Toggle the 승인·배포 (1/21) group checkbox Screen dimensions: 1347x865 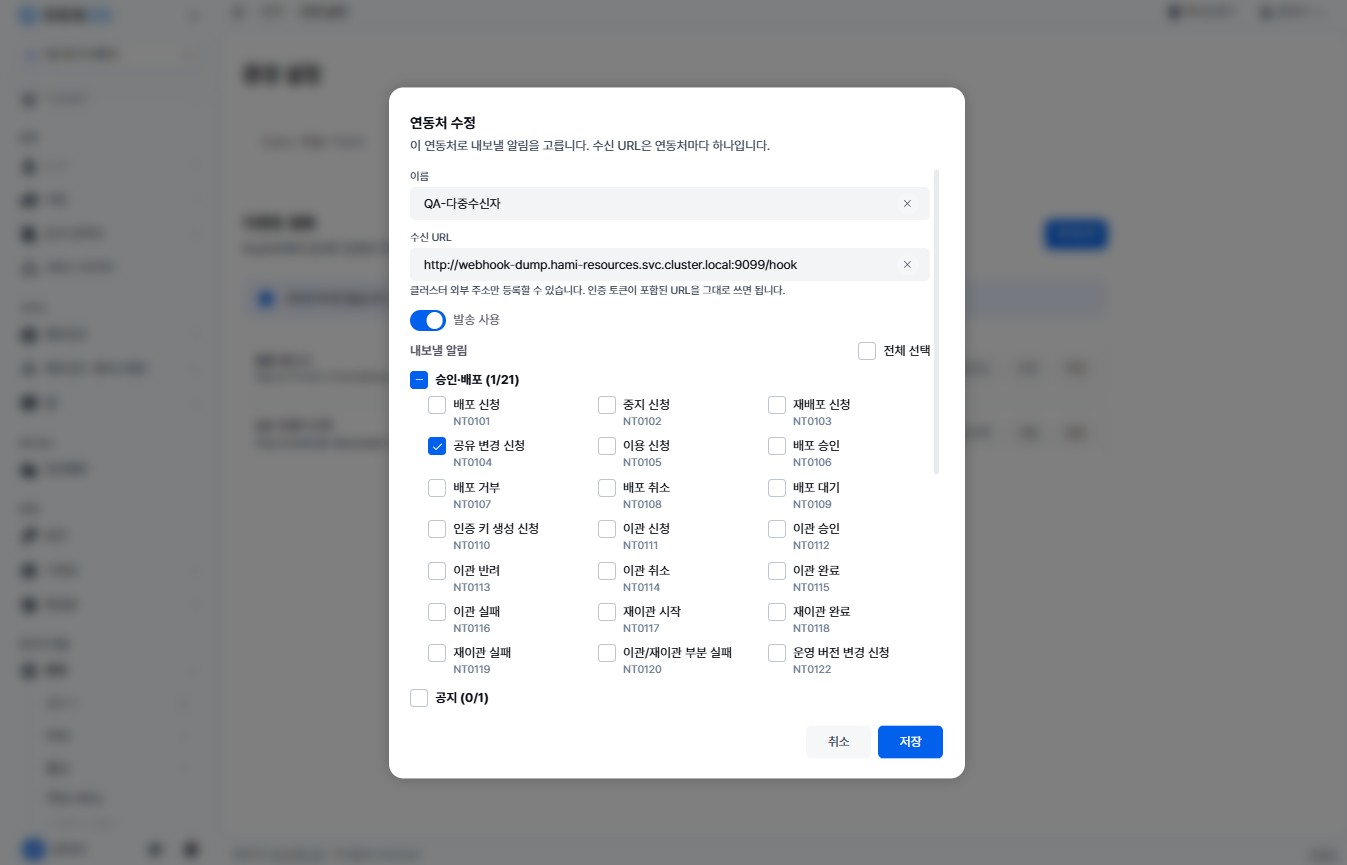point(419,380)
